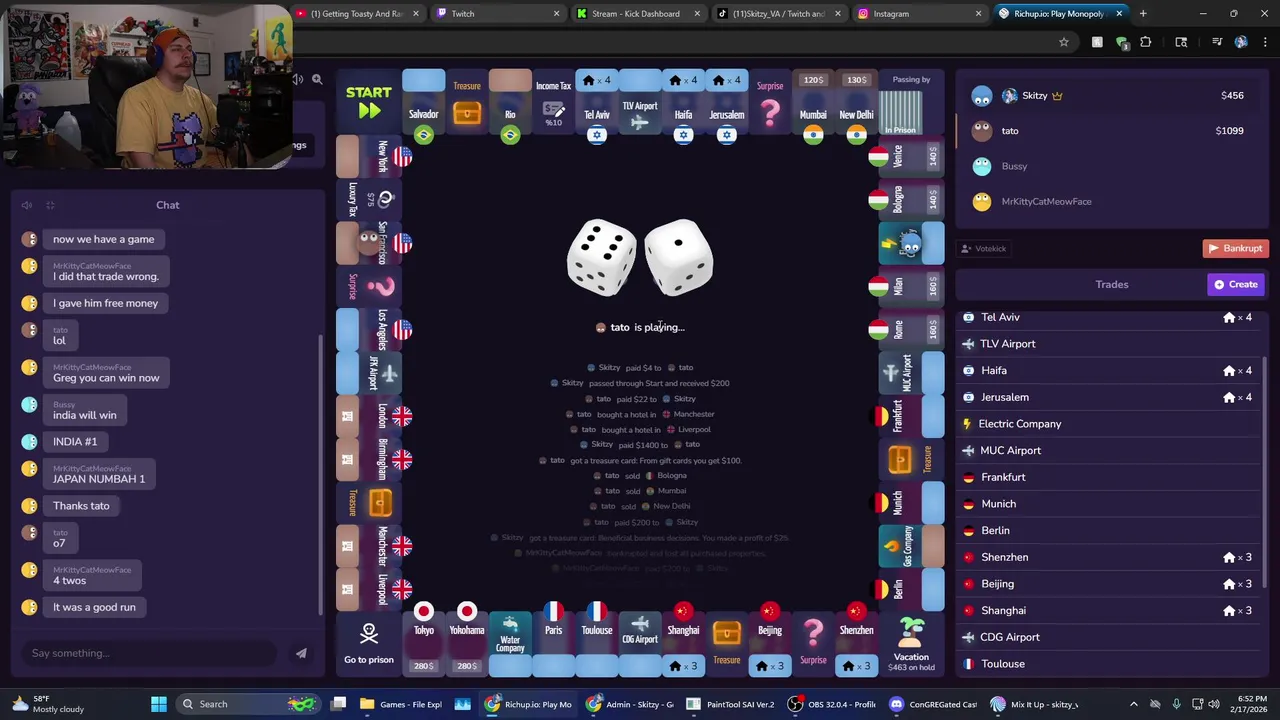Select player Skitzy in players list
The height and width of the screenshot is (720, 1280).
click(1112, 96)
